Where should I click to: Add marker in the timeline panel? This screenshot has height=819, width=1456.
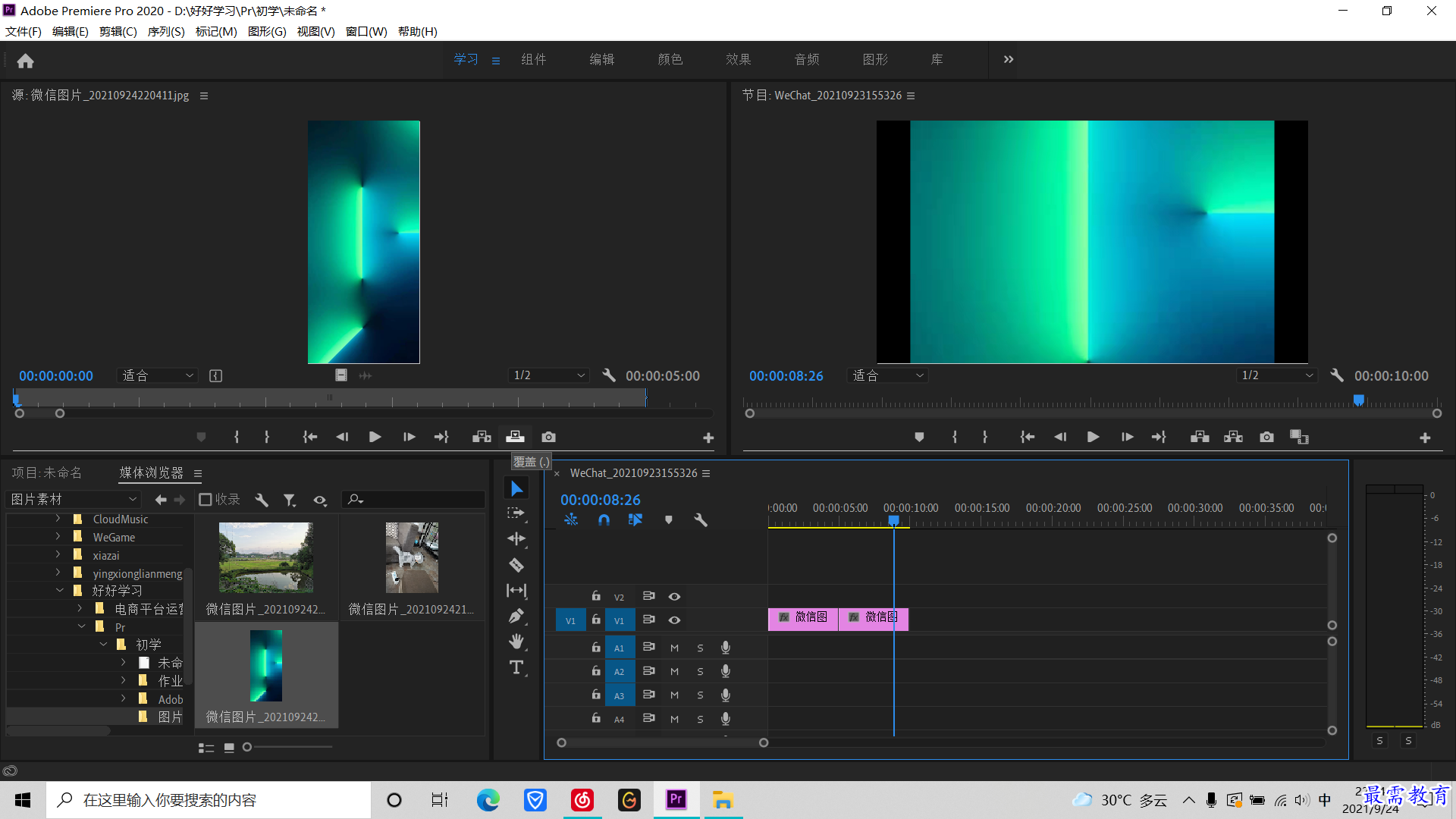coord(668,520)
